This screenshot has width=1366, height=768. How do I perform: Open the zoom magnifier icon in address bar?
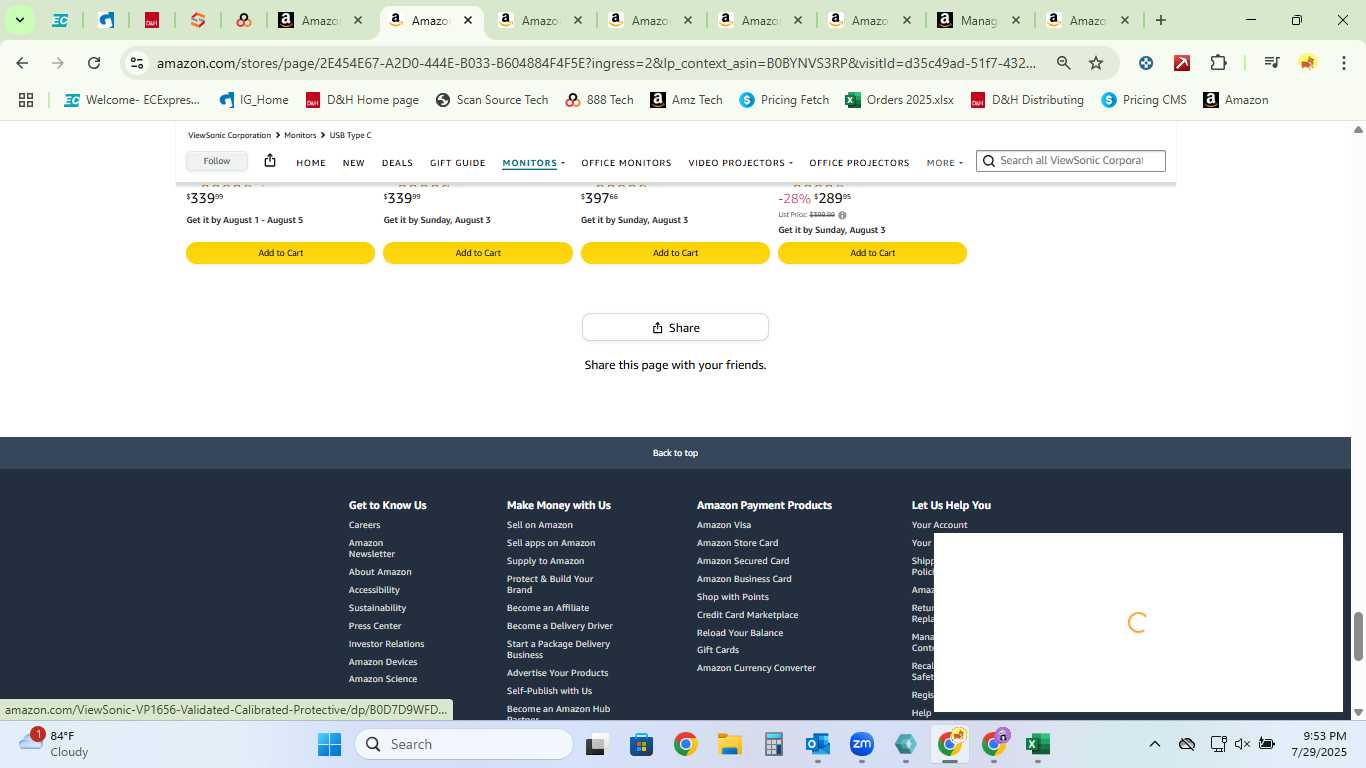point(1063,63)
